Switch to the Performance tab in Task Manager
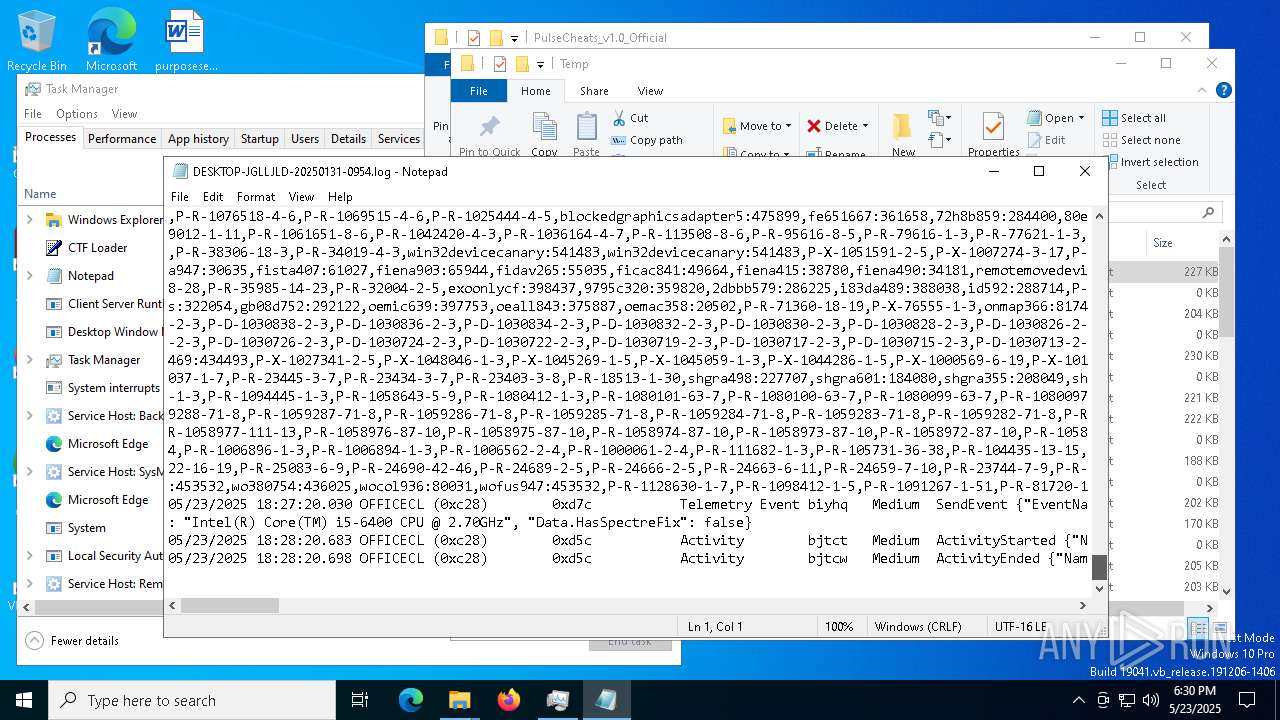Image resolution: width=1280 pixels, height=720 pixels. pos(122,139)
